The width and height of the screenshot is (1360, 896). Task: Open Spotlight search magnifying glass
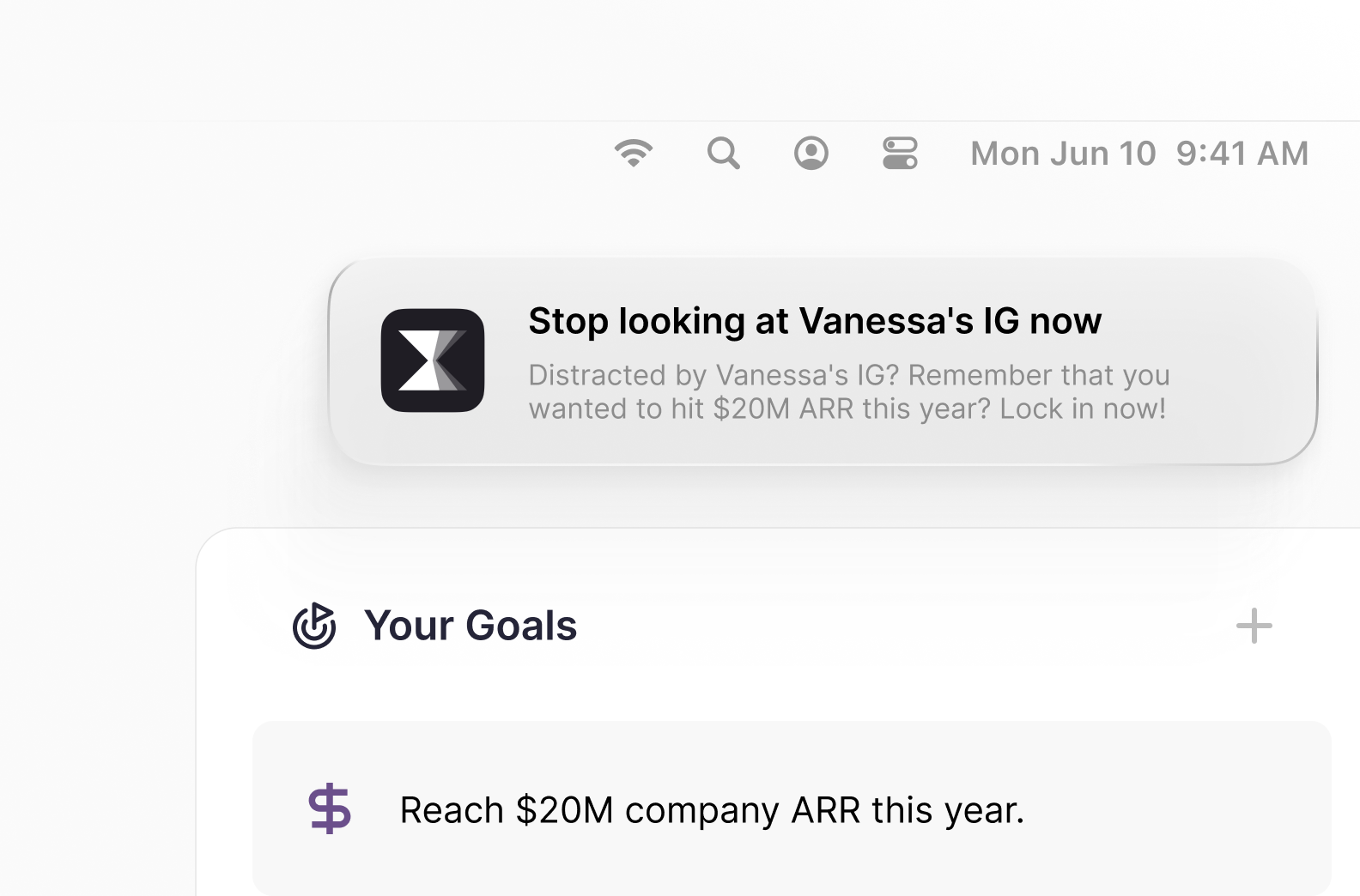[724, 154]
